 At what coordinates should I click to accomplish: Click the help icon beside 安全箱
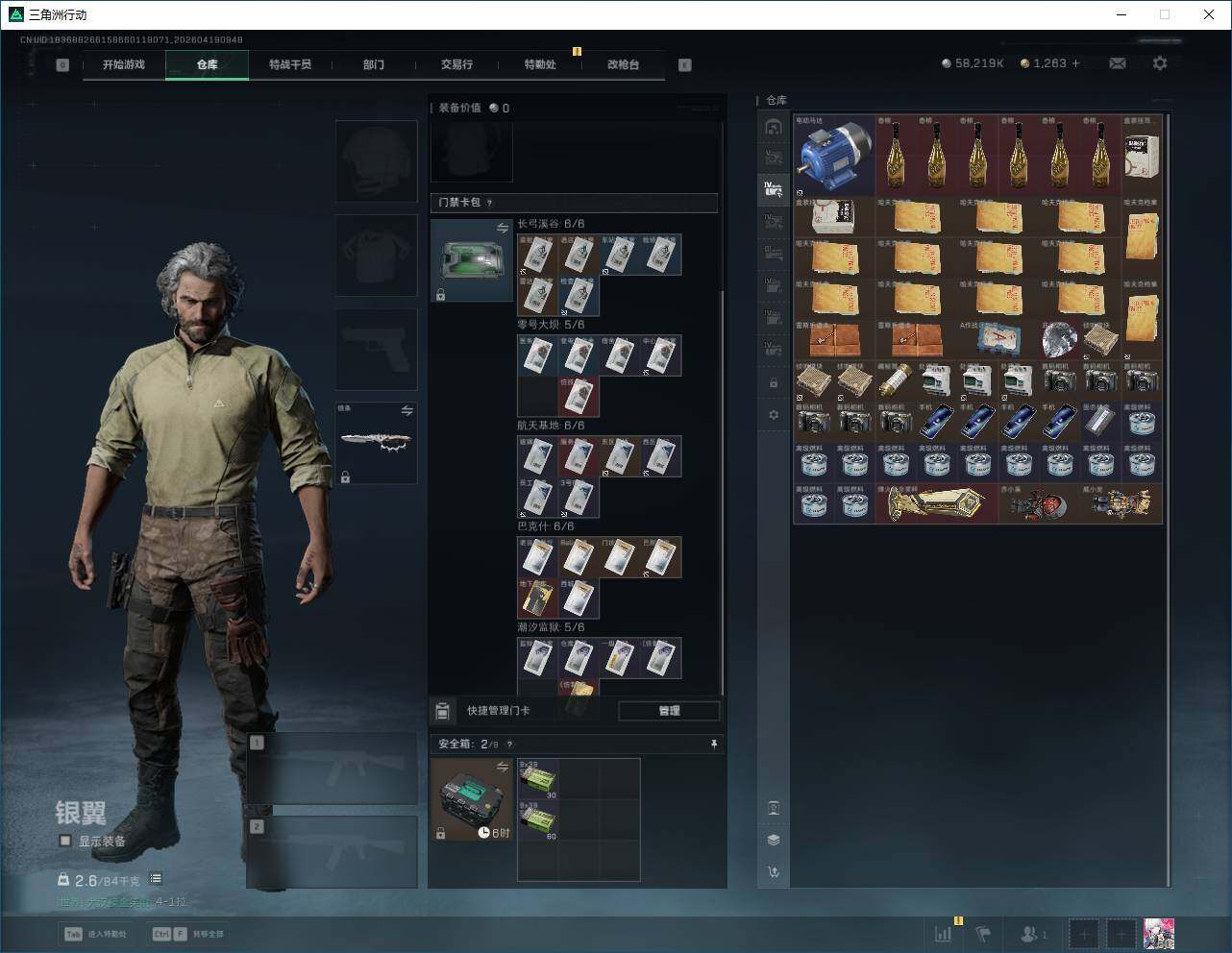tap(509, 745)
